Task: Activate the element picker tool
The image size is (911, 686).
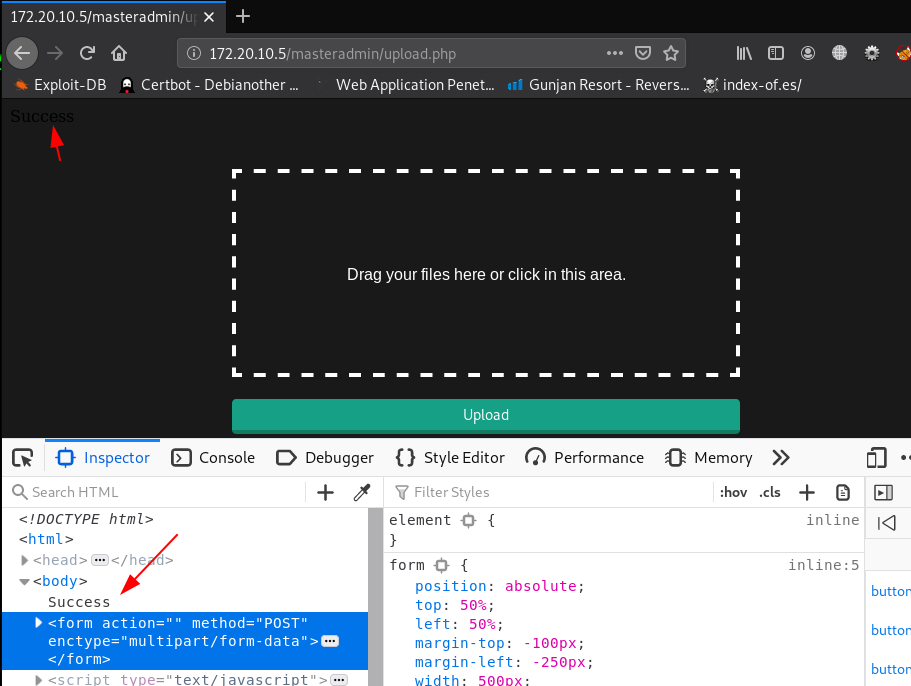Action: (x=23, y=458)
